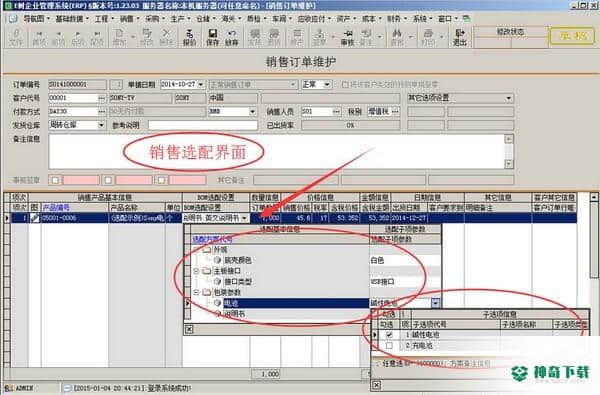
Task: Click 销售人员 lookup ellipsis button
Action: [336, 112]
